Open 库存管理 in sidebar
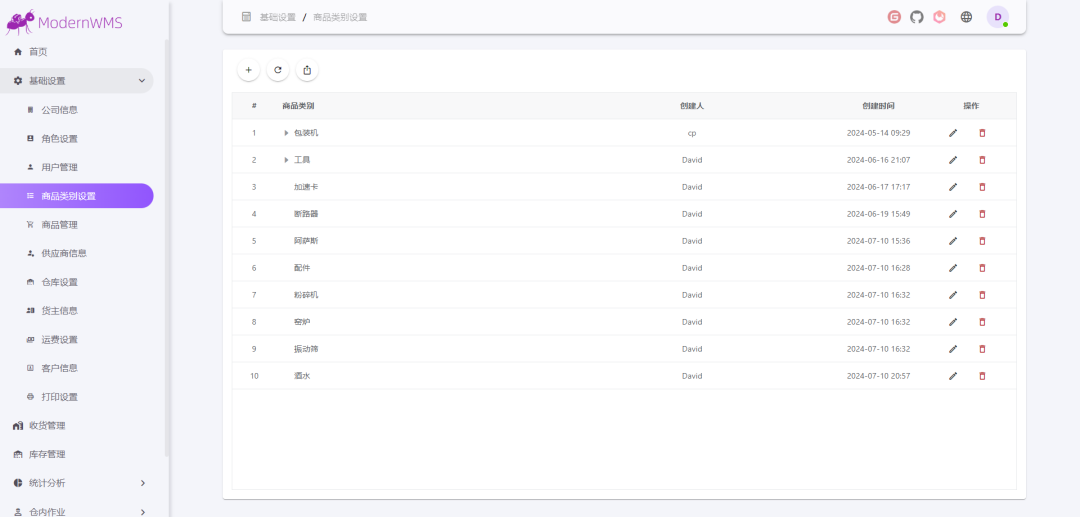Viewport: 1080px width, 517px height. pos(76,454)
